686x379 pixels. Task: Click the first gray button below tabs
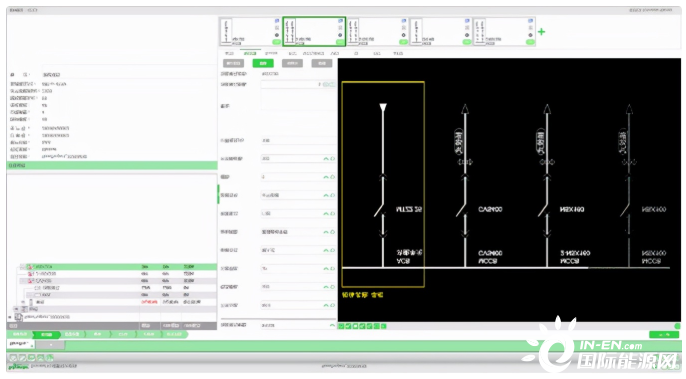tap(234, 63)
